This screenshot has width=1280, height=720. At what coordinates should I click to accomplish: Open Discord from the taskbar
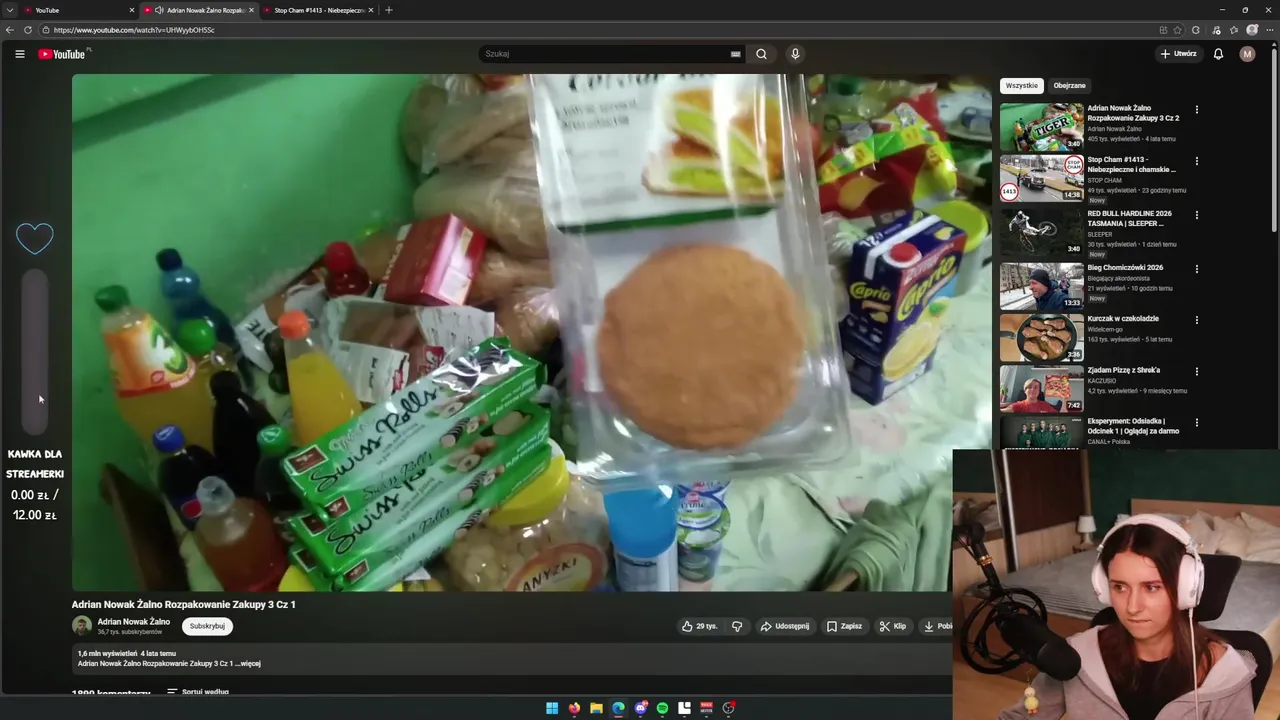[x=640, y=708]
